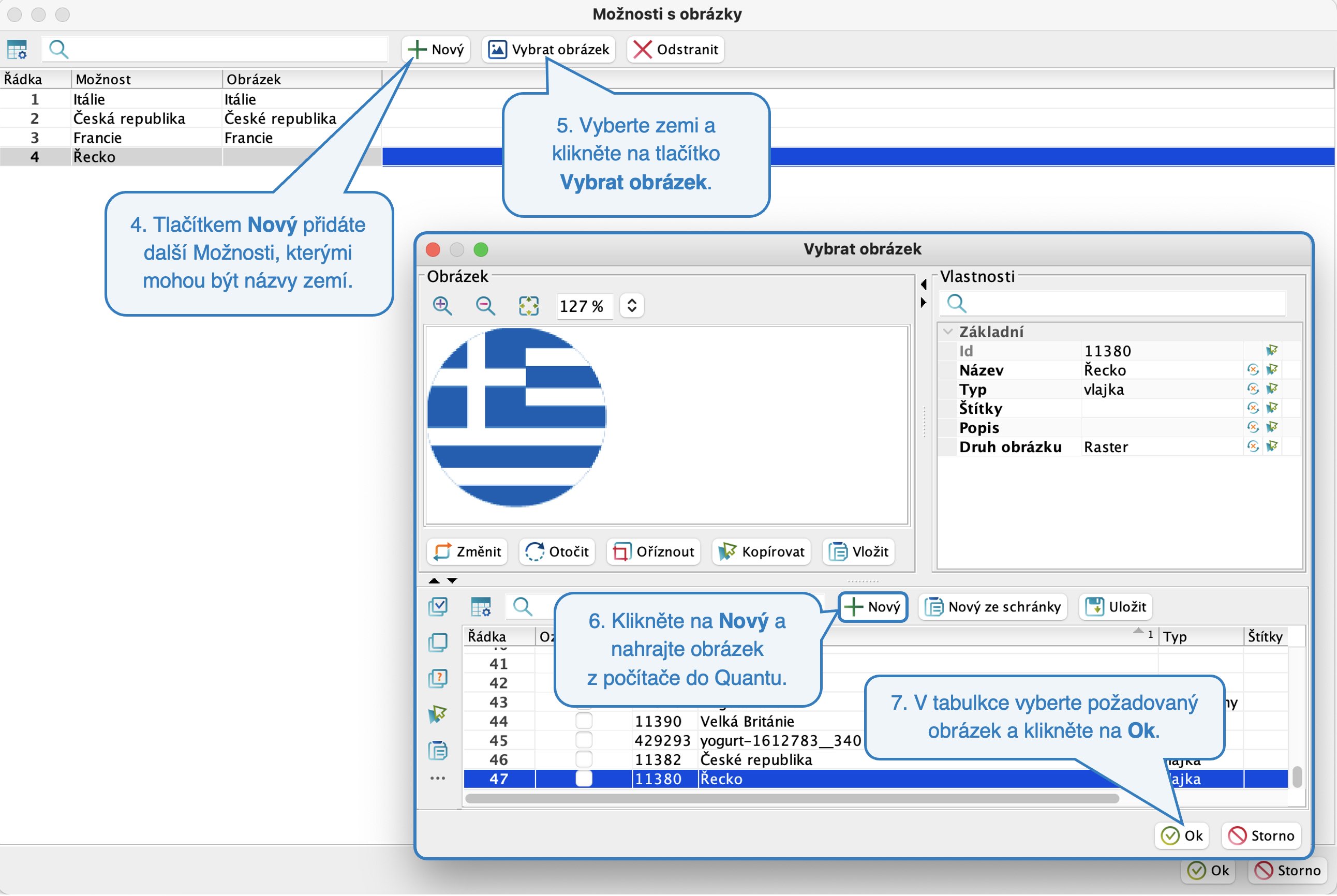Open table settings in the Vybrat obrázek dialog
Viewport: 1337px width, 896px height.
[481, 607]
